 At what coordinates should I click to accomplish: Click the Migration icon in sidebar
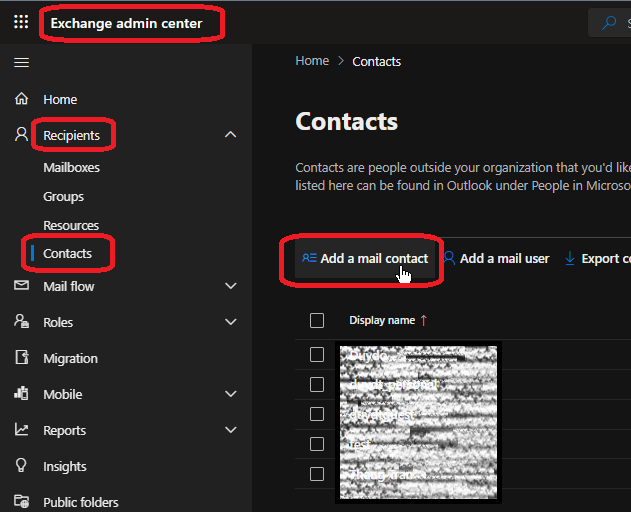[22, 357]
